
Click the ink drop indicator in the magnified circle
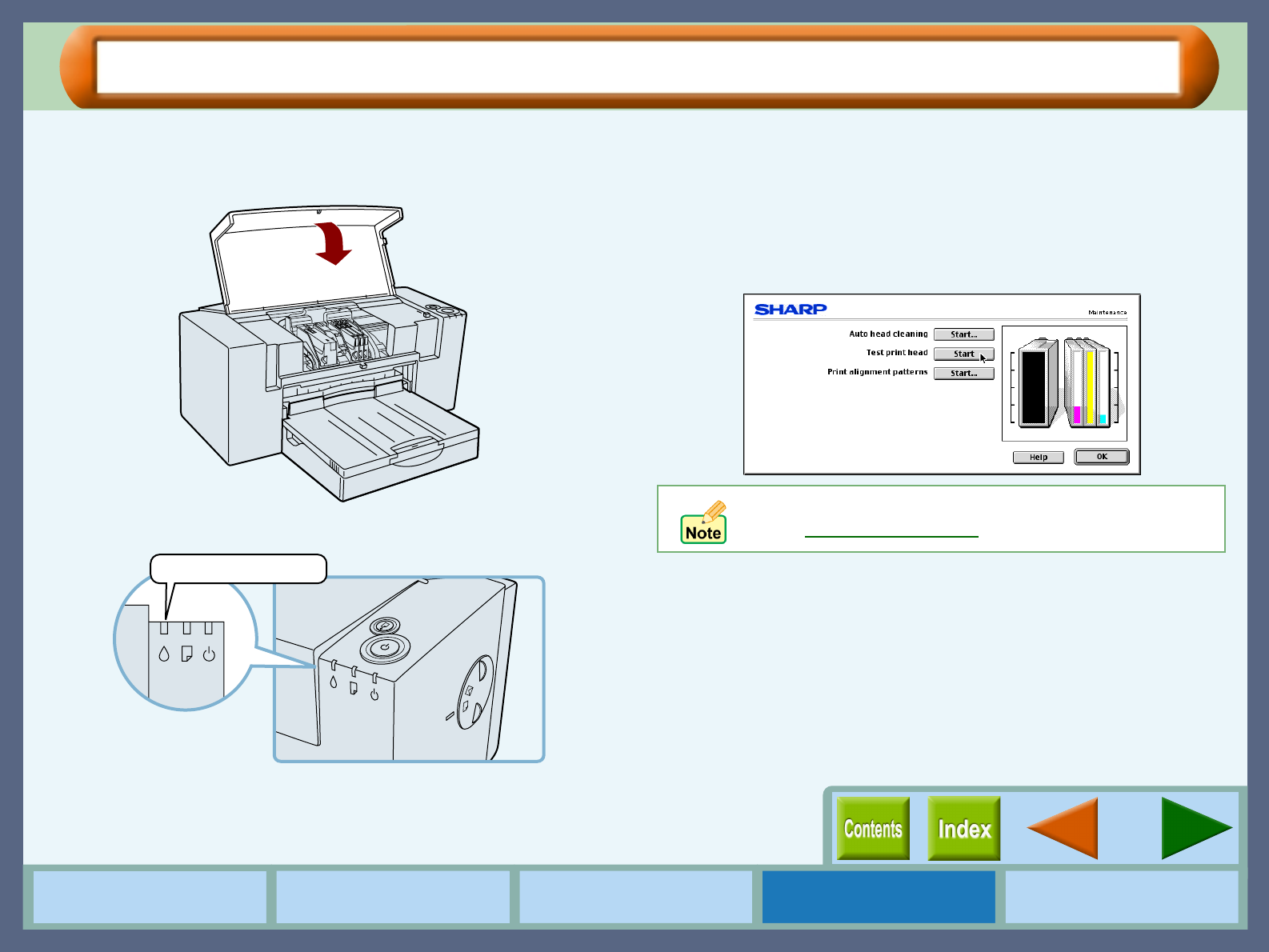click(164, 654)
